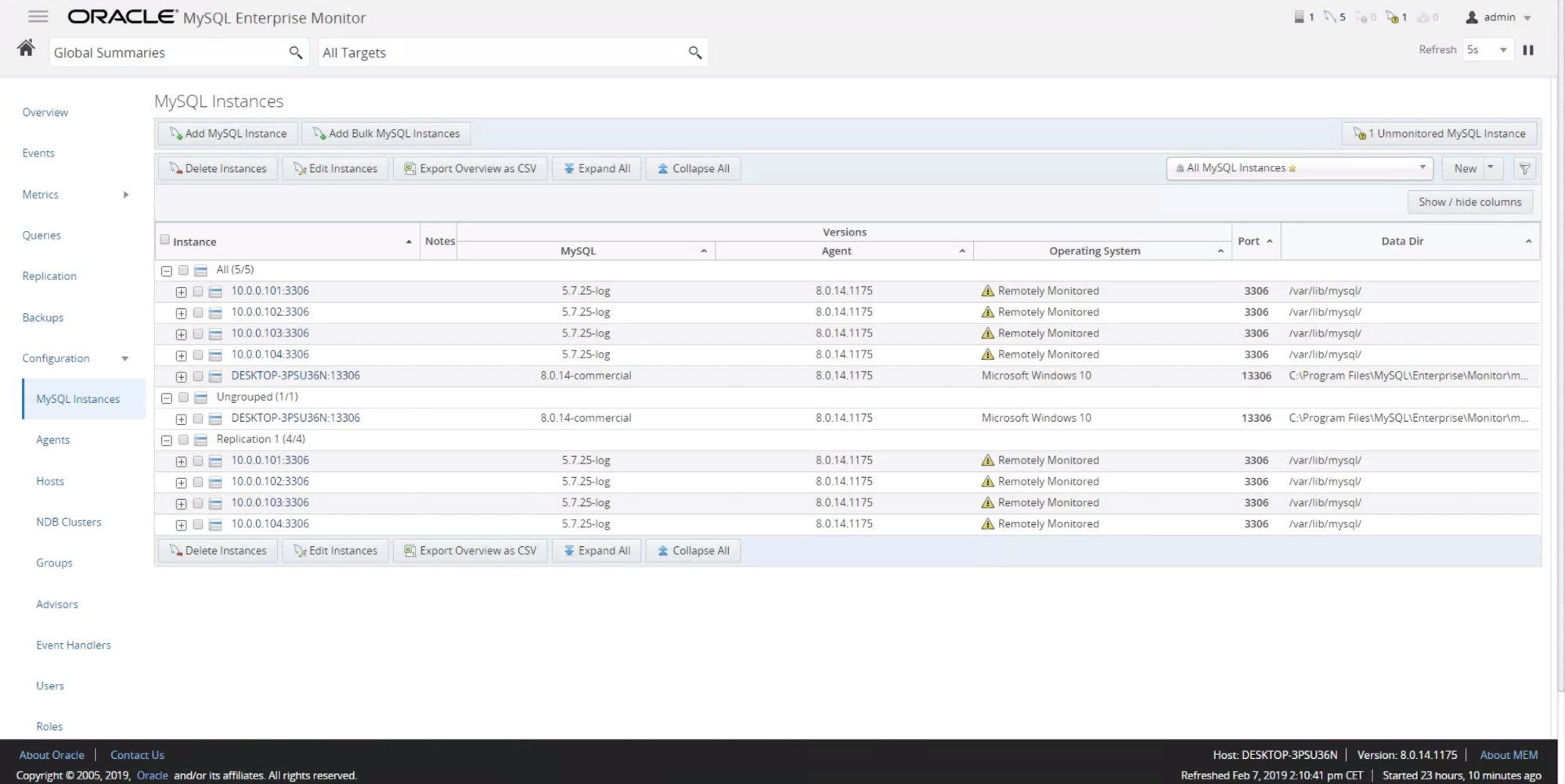Open the All MySQL Instances filter dropdown
Viewport: 1565px width, 784px height.
click(x=1300, y=168)
